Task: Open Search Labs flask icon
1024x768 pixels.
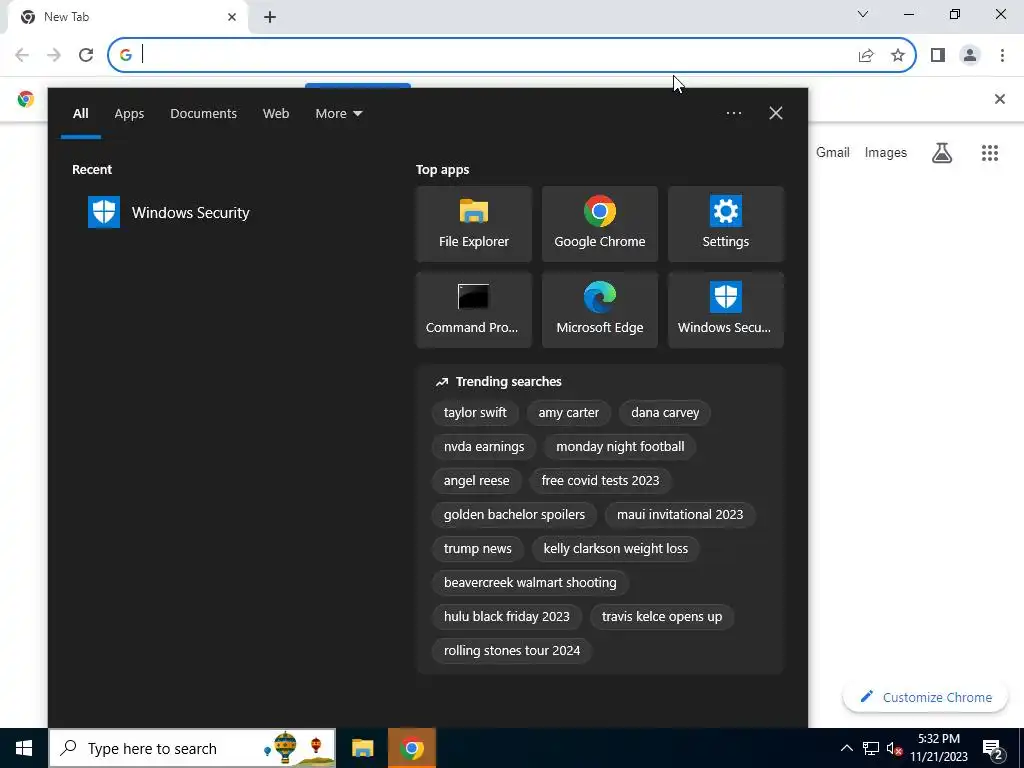Action: tap(942, 153)
